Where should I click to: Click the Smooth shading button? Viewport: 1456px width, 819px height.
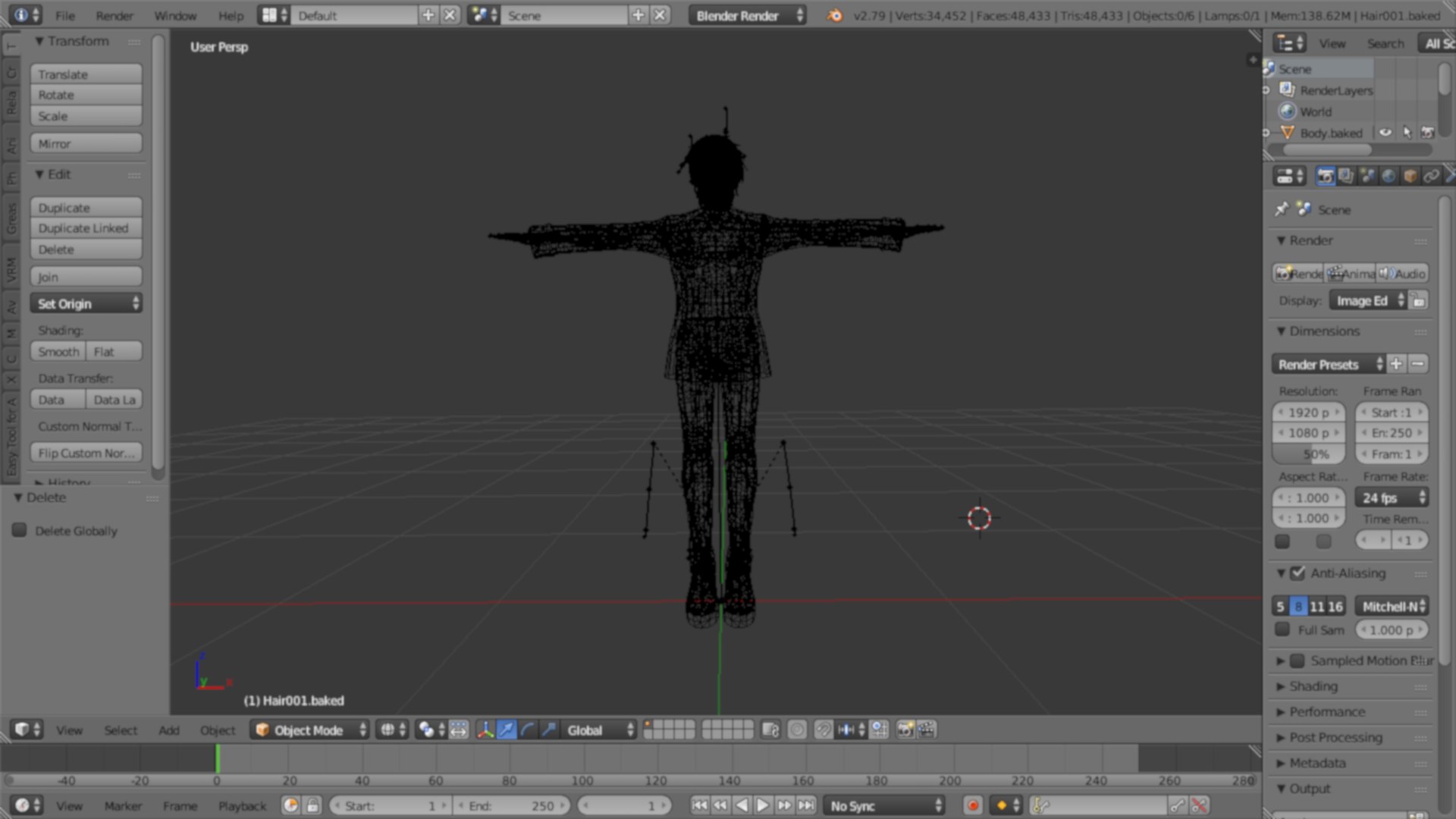58,351
